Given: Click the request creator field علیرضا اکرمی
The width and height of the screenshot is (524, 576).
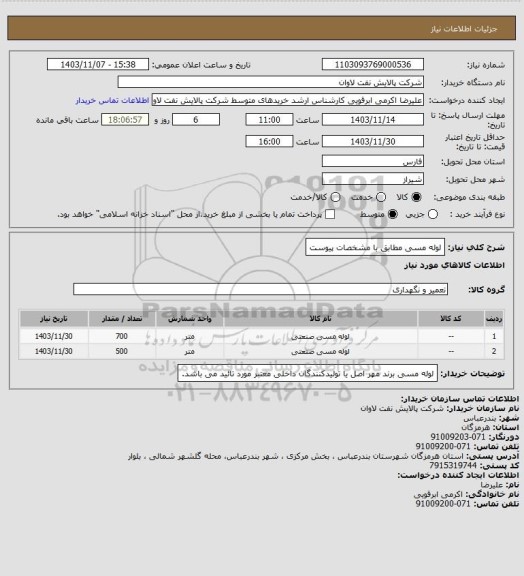Looking at the screenshot, I should (287, 100).
